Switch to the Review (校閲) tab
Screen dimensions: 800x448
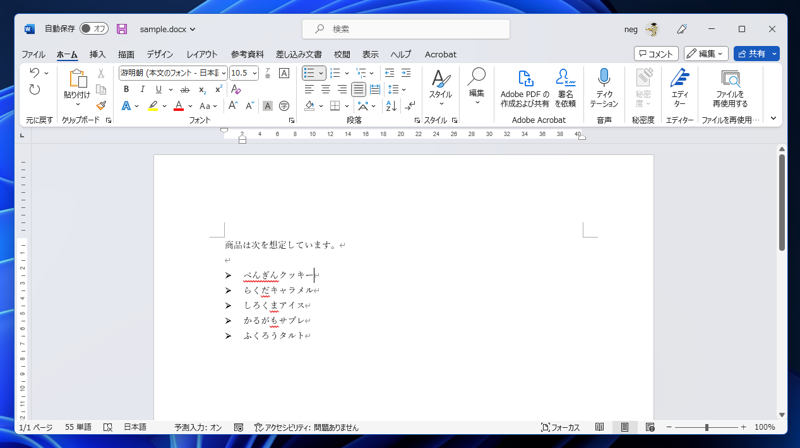(x=342, y=54)
